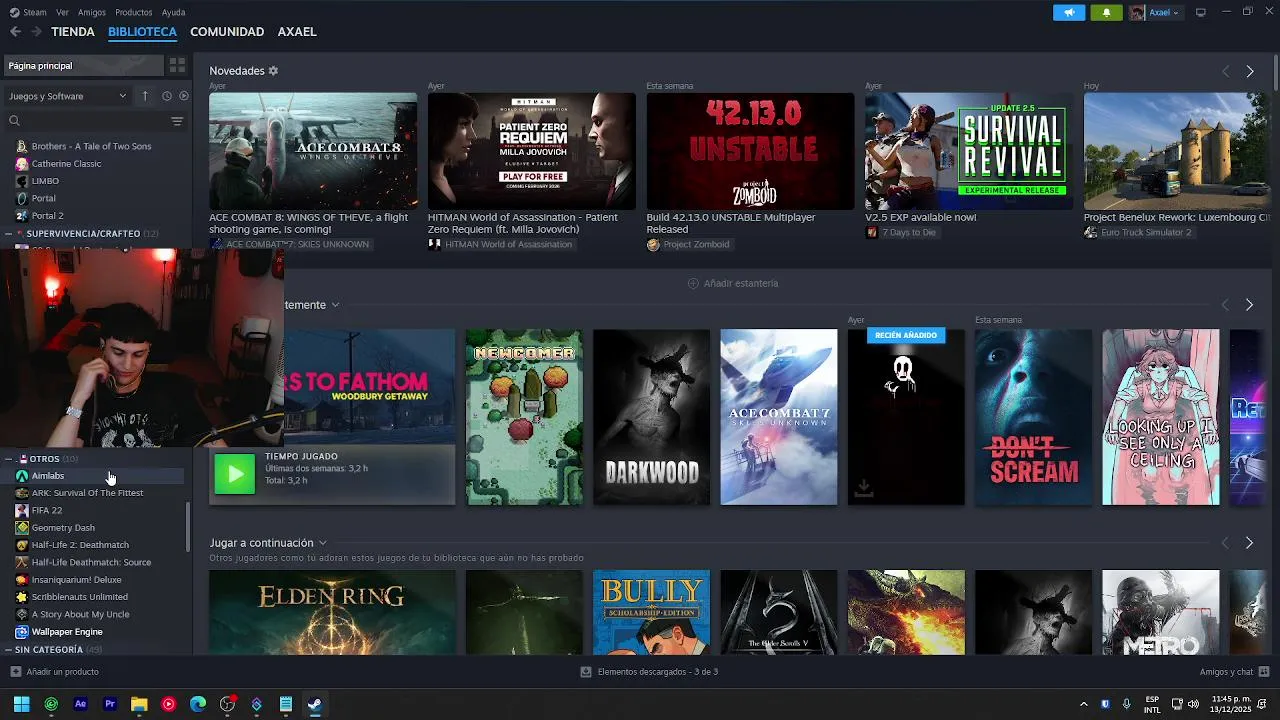Advance recent games shelf right arrow
The height and width of the screenshot is (720, 1280).
pyautogui.click(x=1249, y=305)
